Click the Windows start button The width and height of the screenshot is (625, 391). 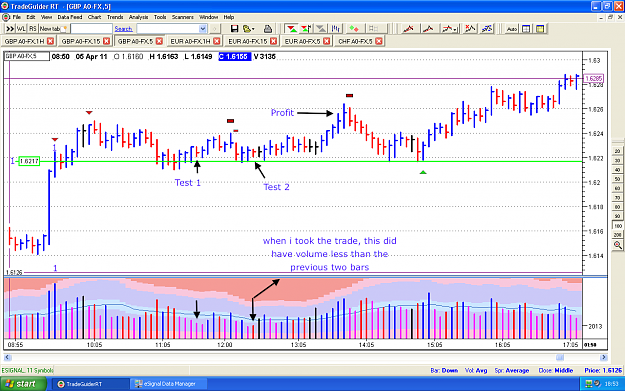click(x=23, y=384)
